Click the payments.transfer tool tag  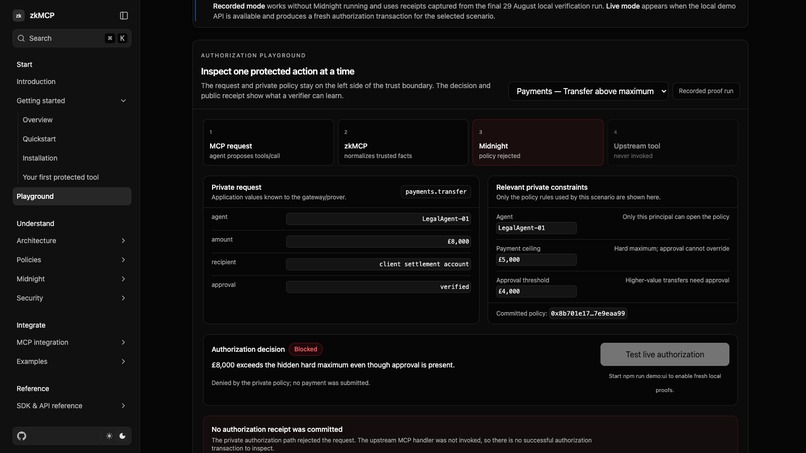[436, 192]
